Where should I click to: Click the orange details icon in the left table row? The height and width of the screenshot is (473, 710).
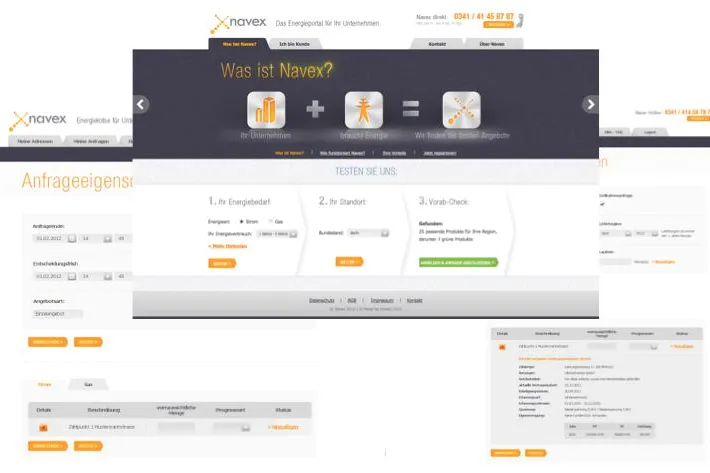(43, 427)
